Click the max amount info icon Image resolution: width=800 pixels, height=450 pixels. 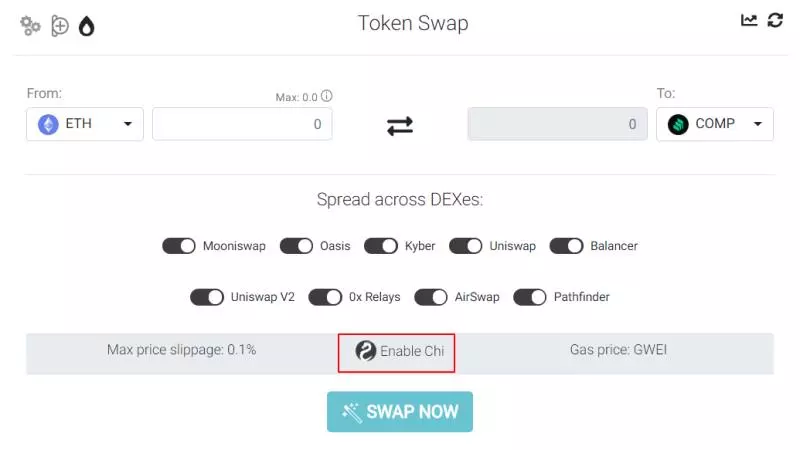pyautogui.click(x=327, y=97)
